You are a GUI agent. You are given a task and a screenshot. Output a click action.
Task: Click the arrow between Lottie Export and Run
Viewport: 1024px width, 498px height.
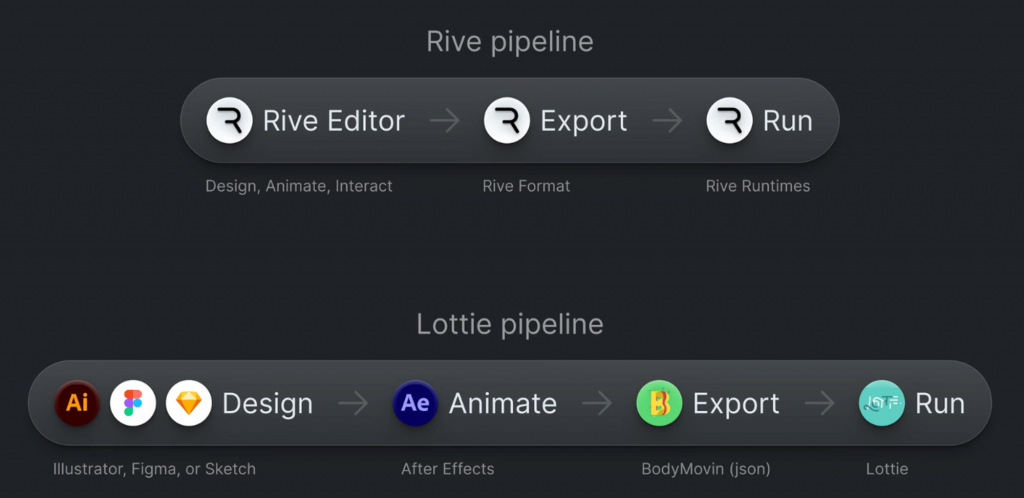[x=820, y=403]
